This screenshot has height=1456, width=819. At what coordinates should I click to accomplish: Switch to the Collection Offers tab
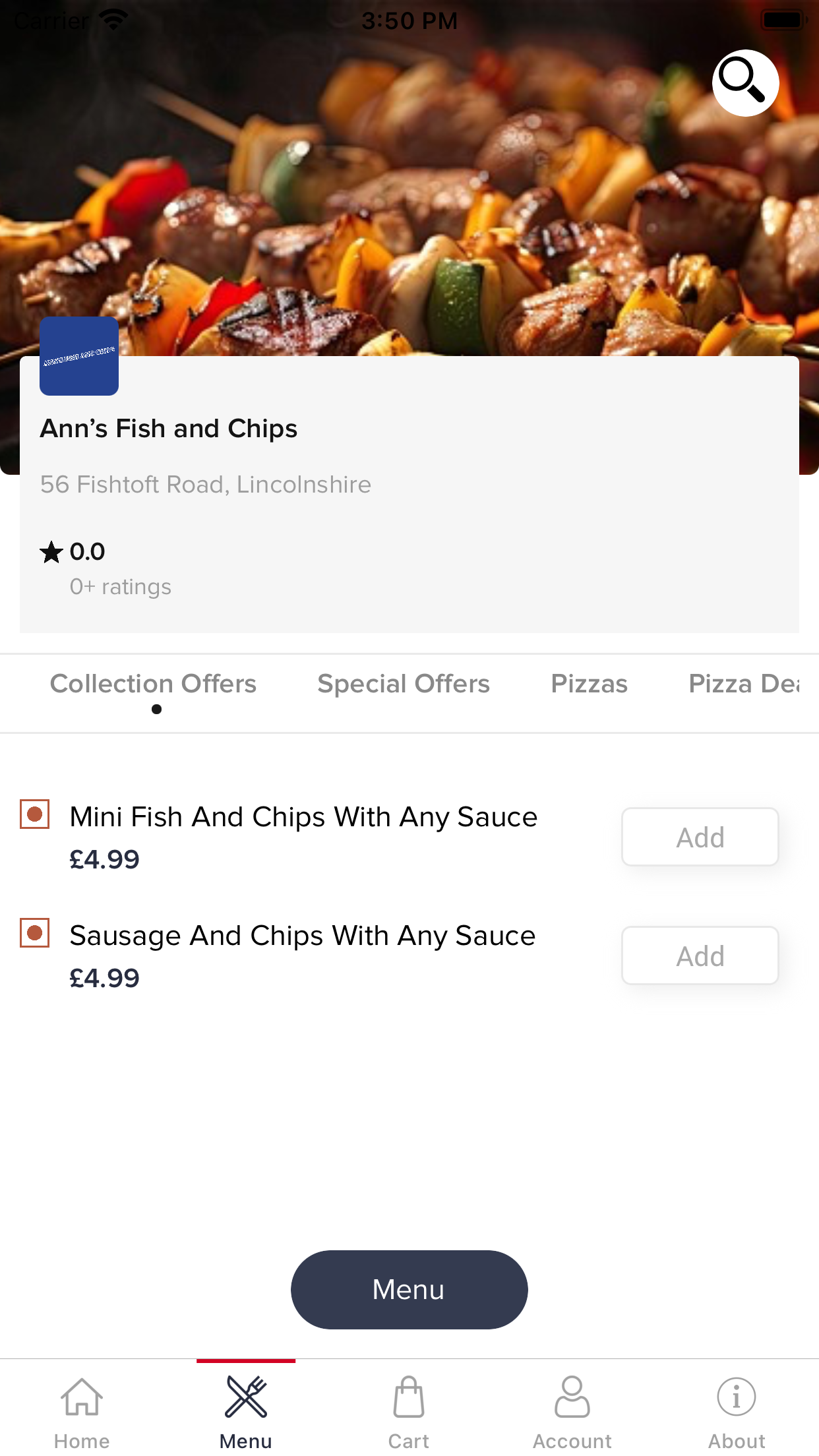pos(154,684)
